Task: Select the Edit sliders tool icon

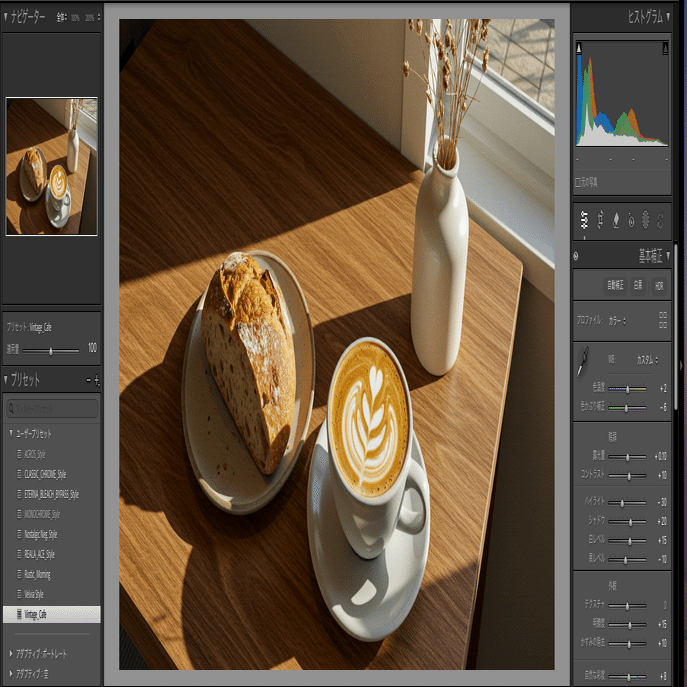Action: (x=584, y=220)
